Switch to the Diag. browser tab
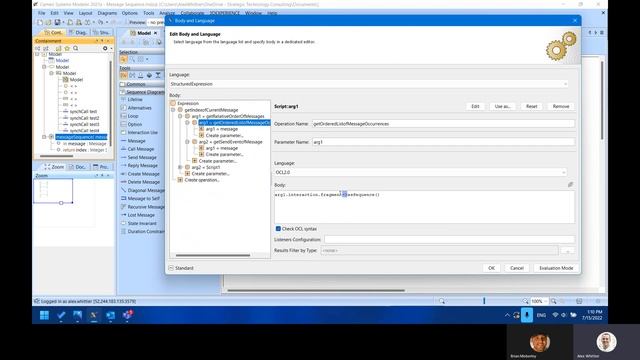Viewport: 640px width, 360px height. tap(78, 32)
